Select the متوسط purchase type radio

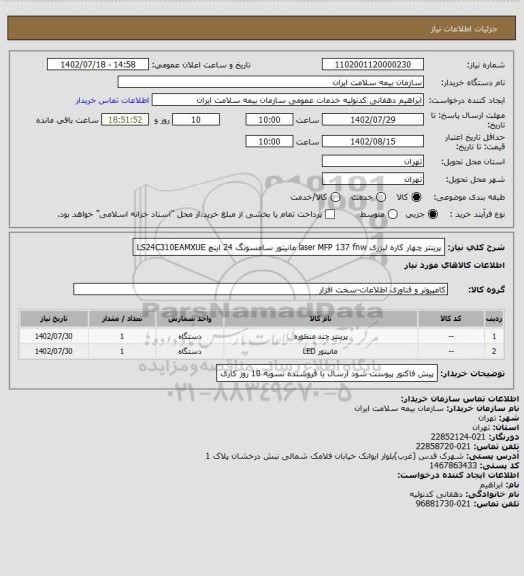pos(393,214)
